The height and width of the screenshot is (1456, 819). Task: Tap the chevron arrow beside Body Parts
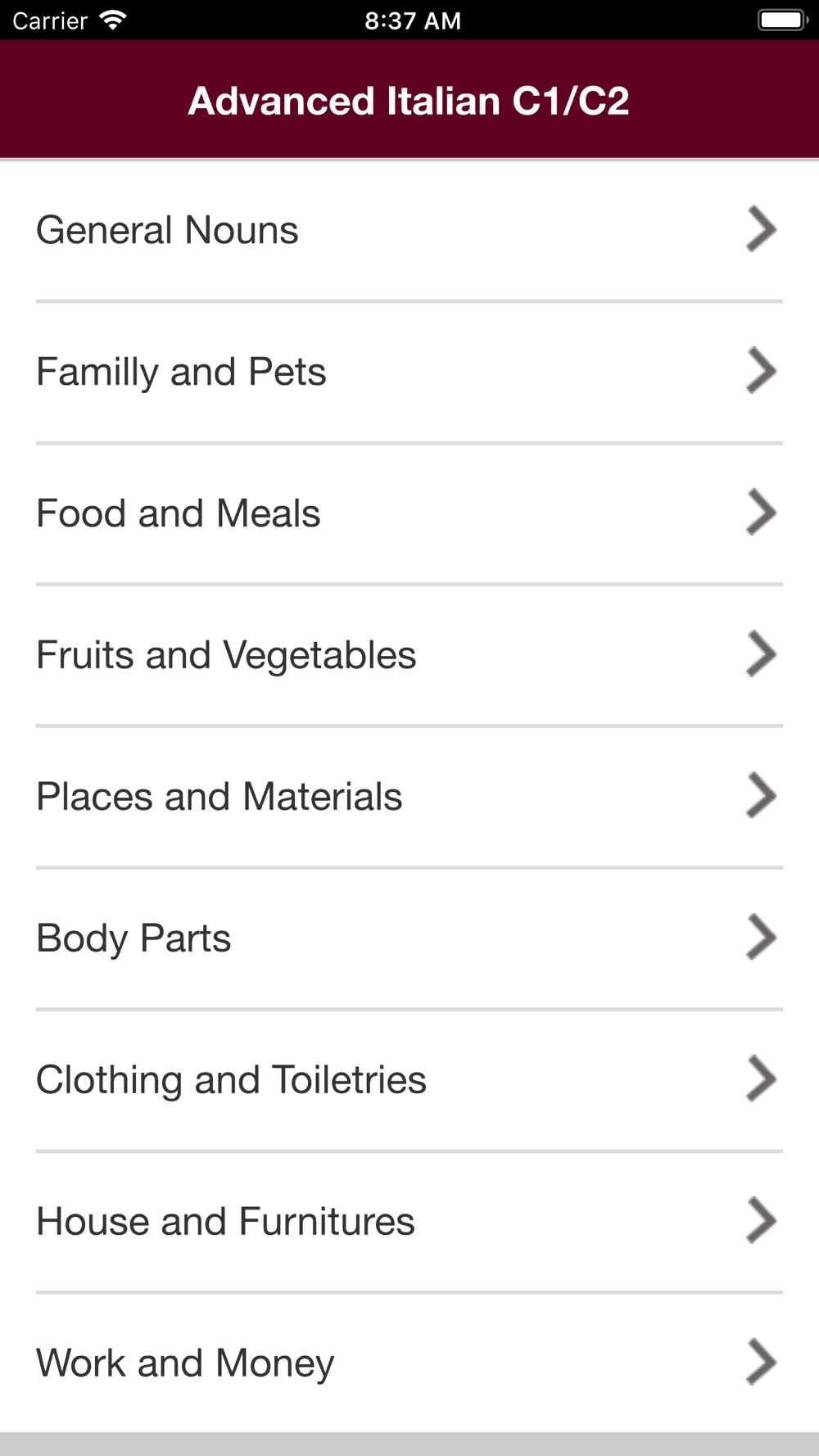coord(761,938)
